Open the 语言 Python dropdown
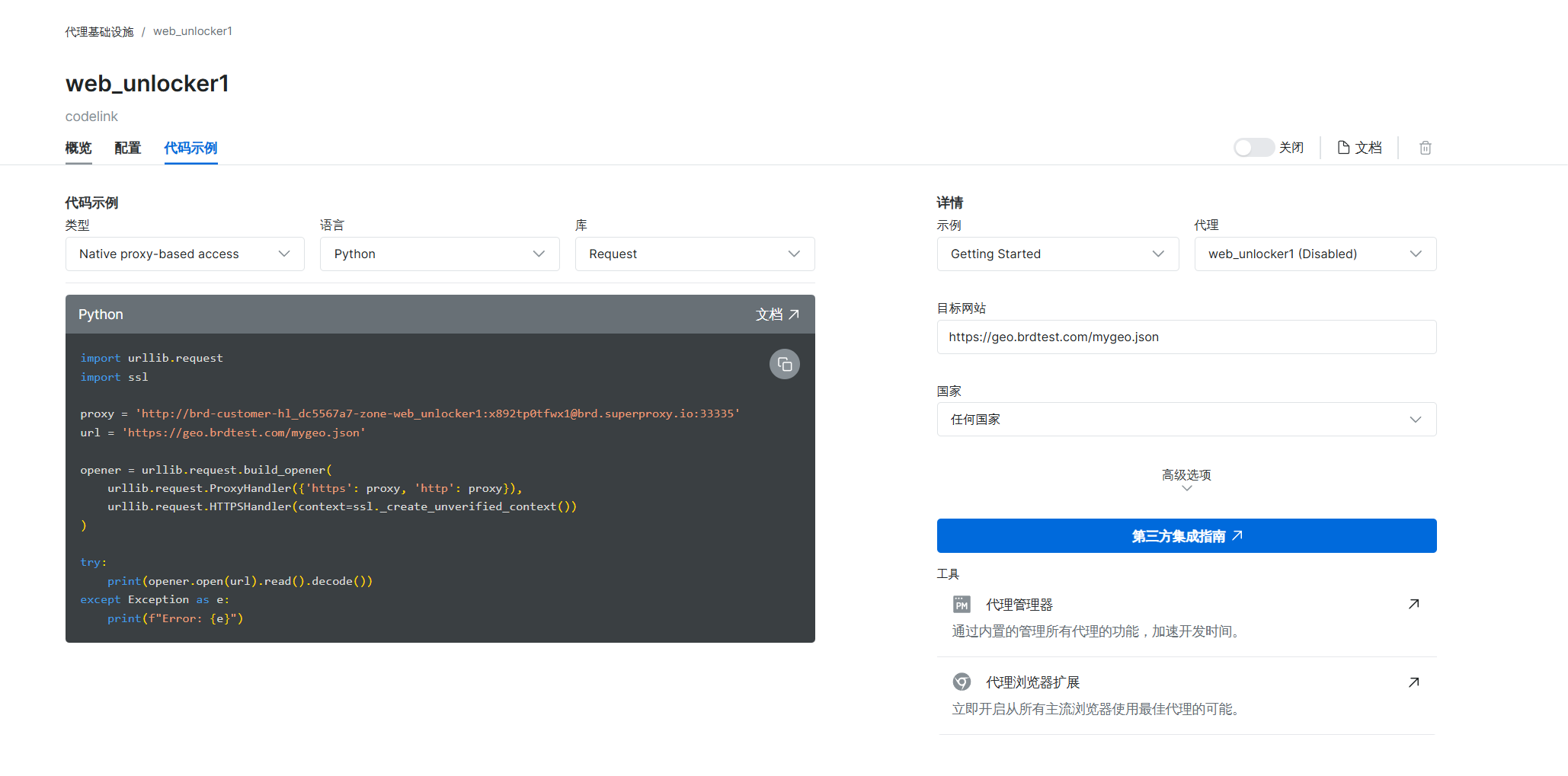1568x776 pixels. (x=440, y=254)
